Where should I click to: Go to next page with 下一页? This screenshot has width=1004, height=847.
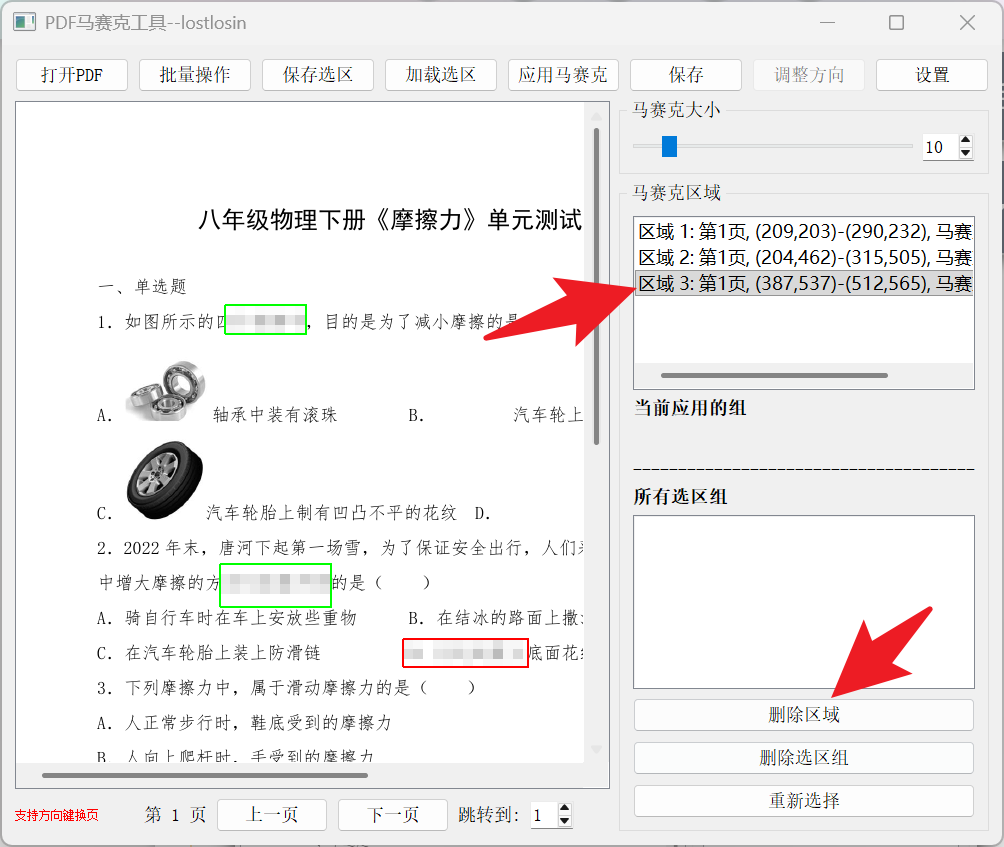coord(392,814)
